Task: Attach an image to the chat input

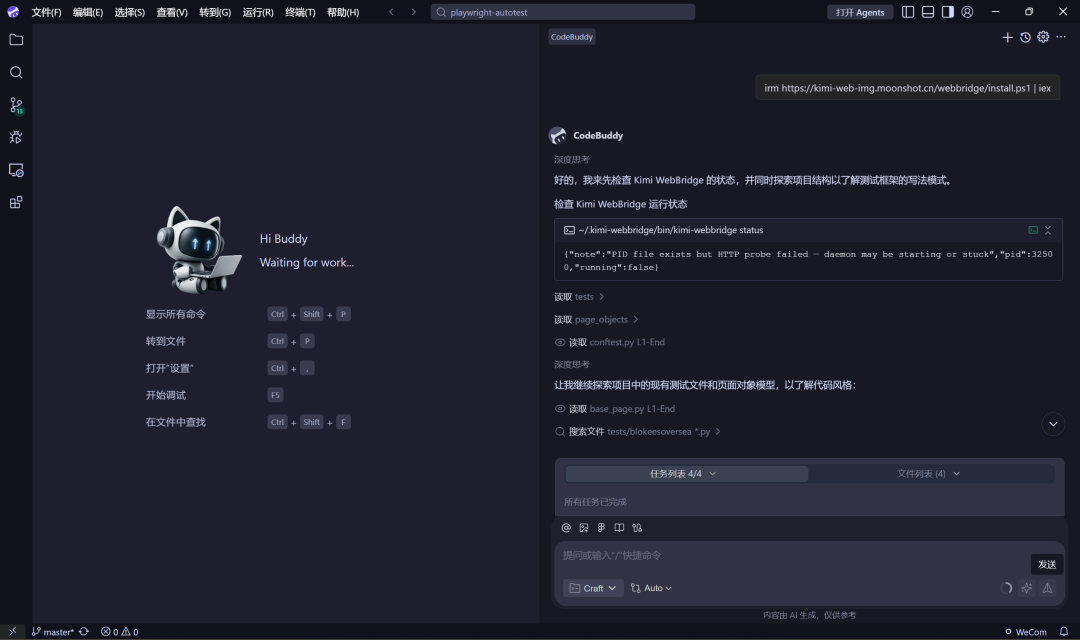Action: pyautogui.click(x=584, y=528)
